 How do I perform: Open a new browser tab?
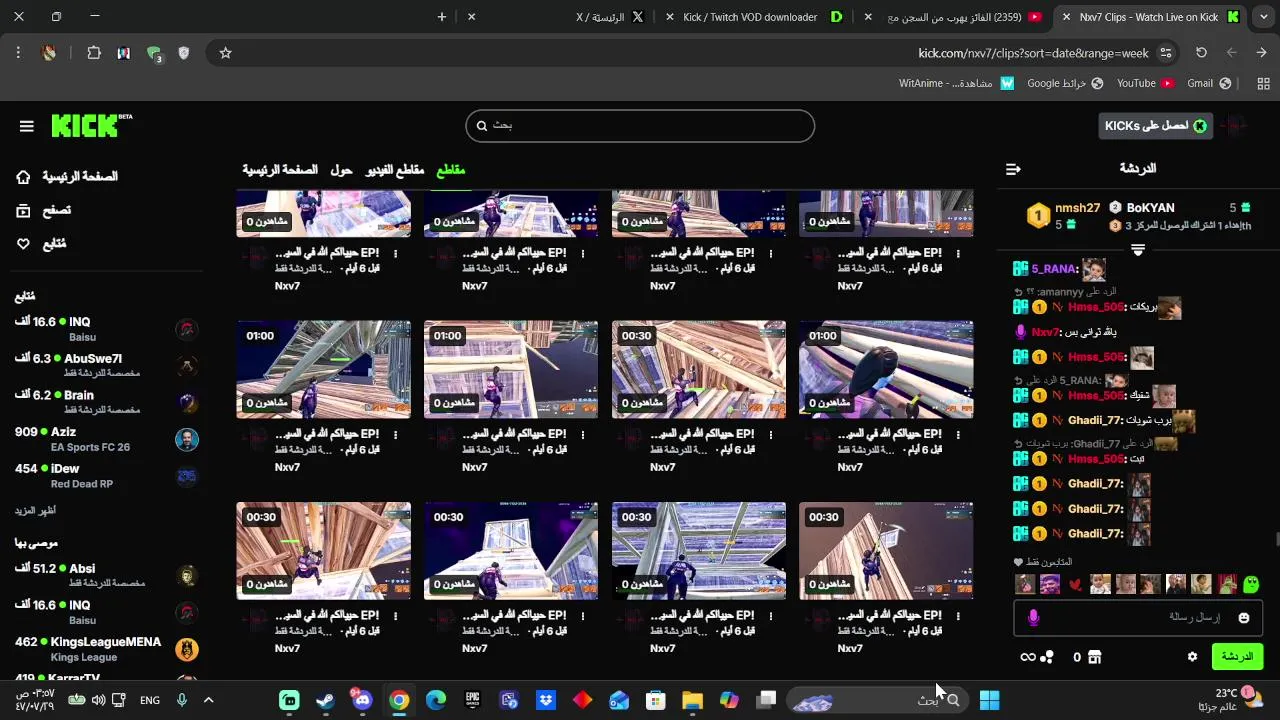click(442, 17)
